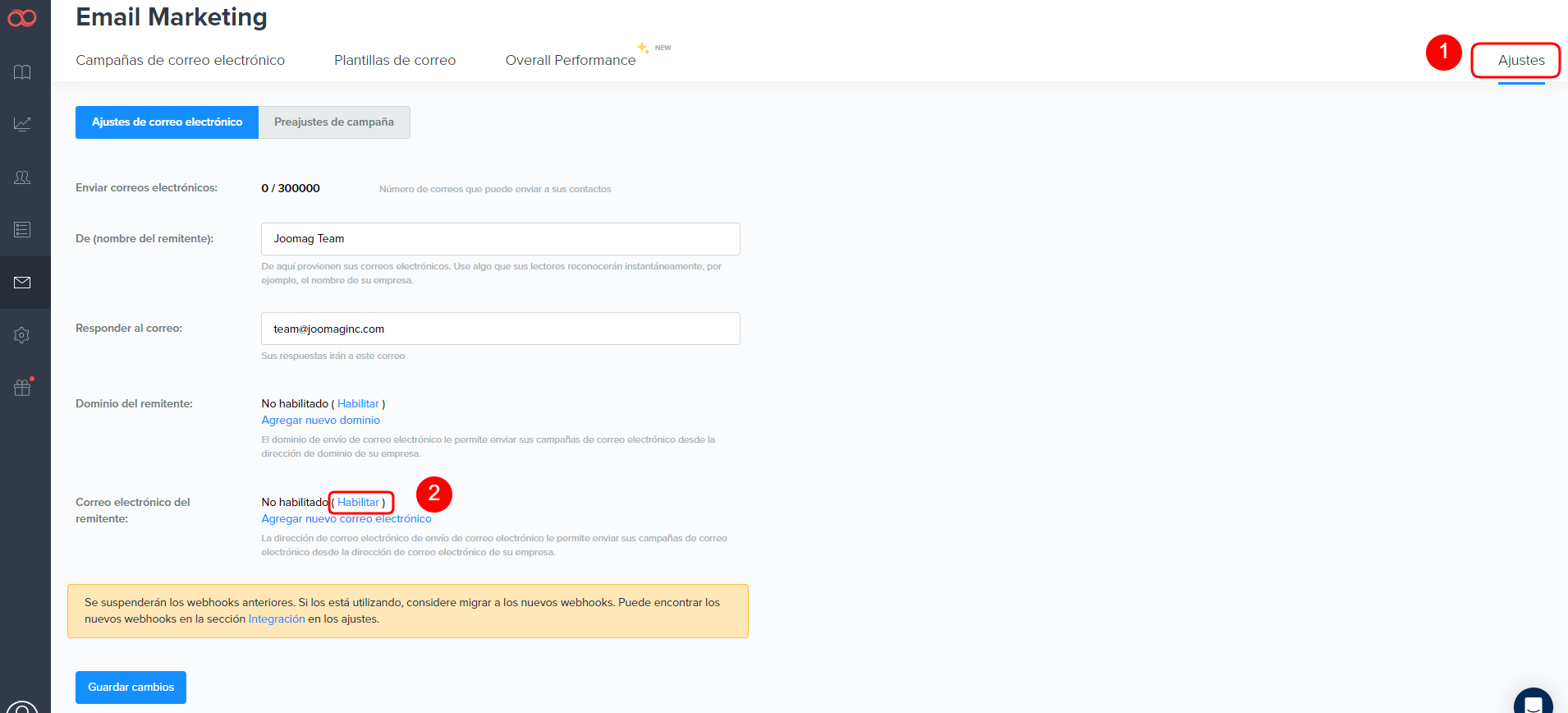
Task: Open the gift box icon in sidebar
Action: click(22, 388)
